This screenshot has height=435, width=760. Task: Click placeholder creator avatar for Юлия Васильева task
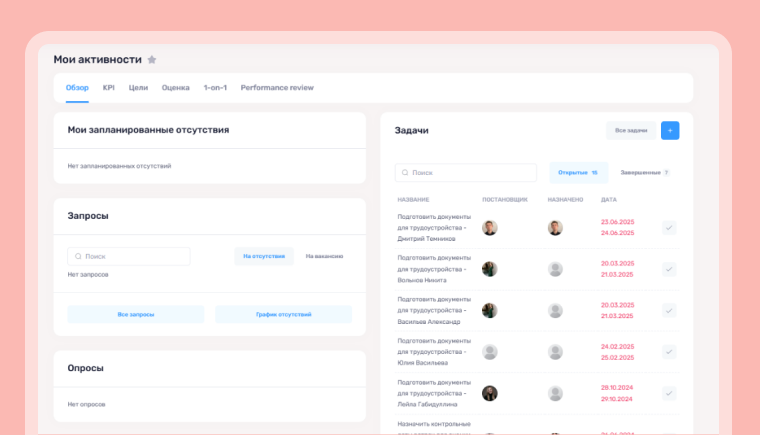(490, 352)
